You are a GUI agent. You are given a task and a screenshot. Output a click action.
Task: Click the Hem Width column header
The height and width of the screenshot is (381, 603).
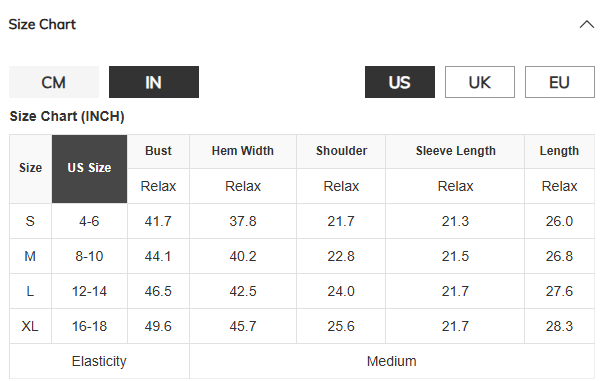pyautogui.click(x=243, y=151)
